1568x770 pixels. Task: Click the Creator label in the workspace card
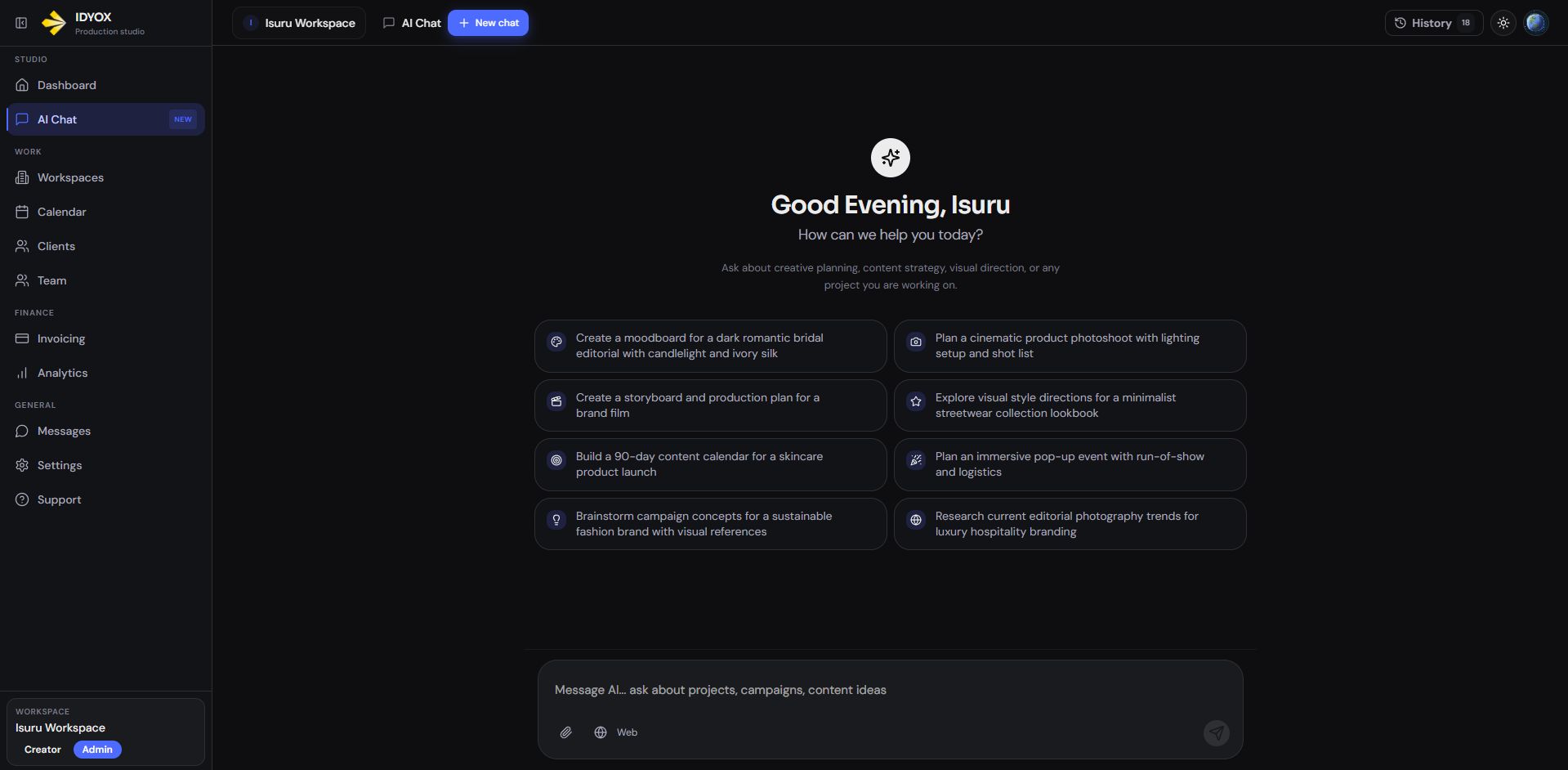click(x=42, y=750)
